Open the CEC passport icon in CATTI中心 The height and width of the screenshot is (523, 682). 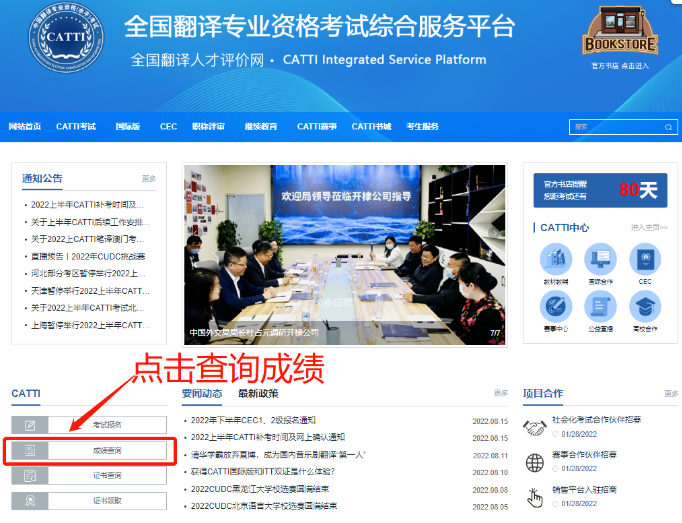pyautogui.click(x=645, y=259)
